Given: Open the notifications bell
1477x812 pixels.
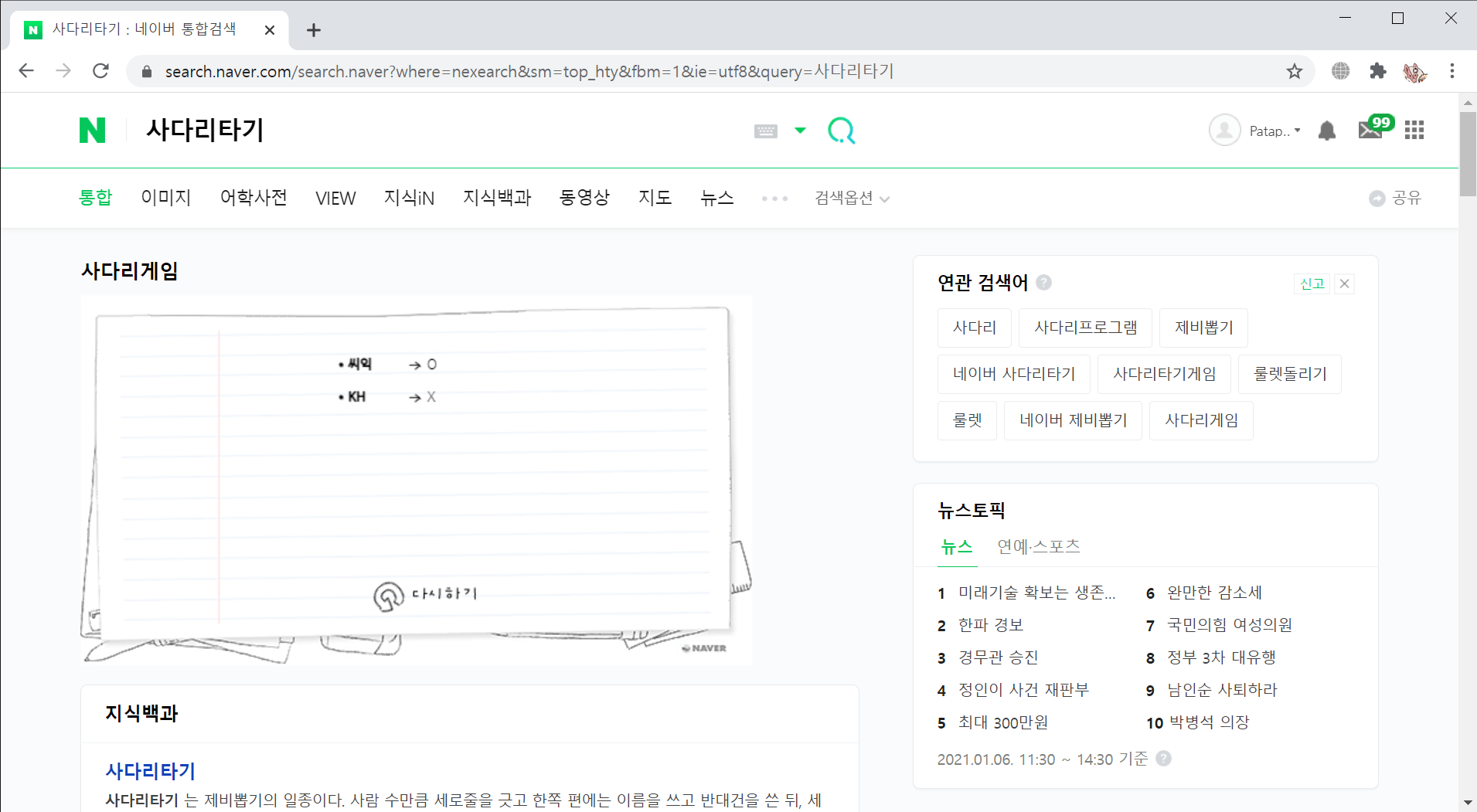Looking at the screenshot, I should [1327, 131].
